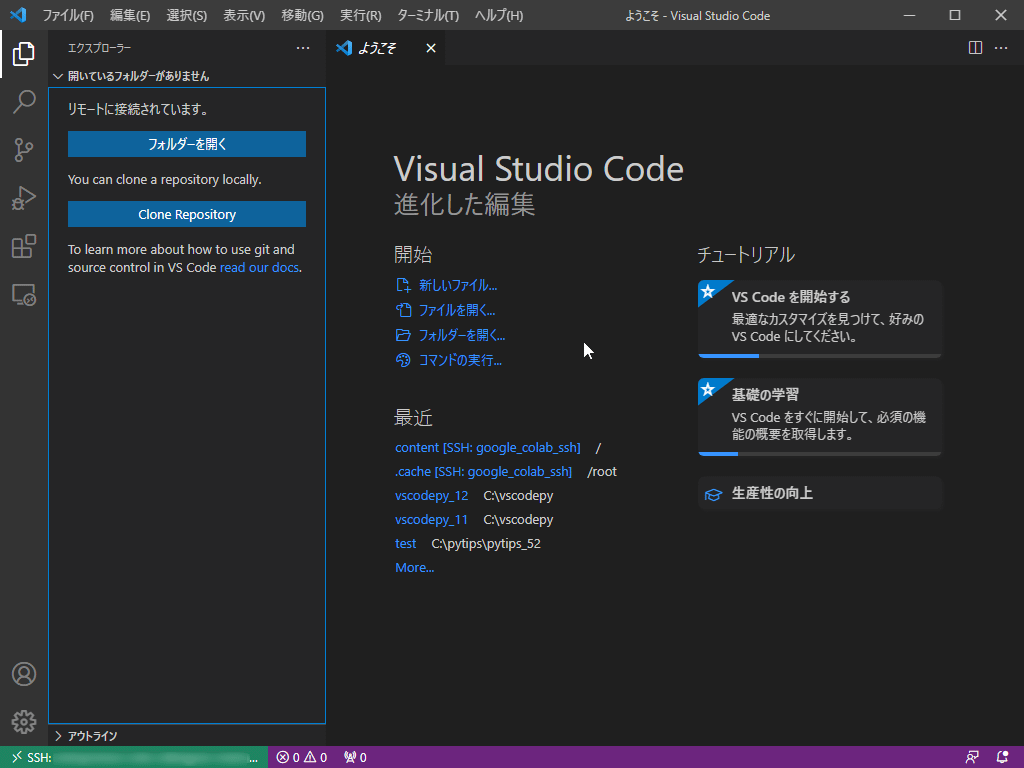Screen dimensions: 1024x768
Task: Click the Accounts icon in the Activity Bar
Action: coord(24,674)
